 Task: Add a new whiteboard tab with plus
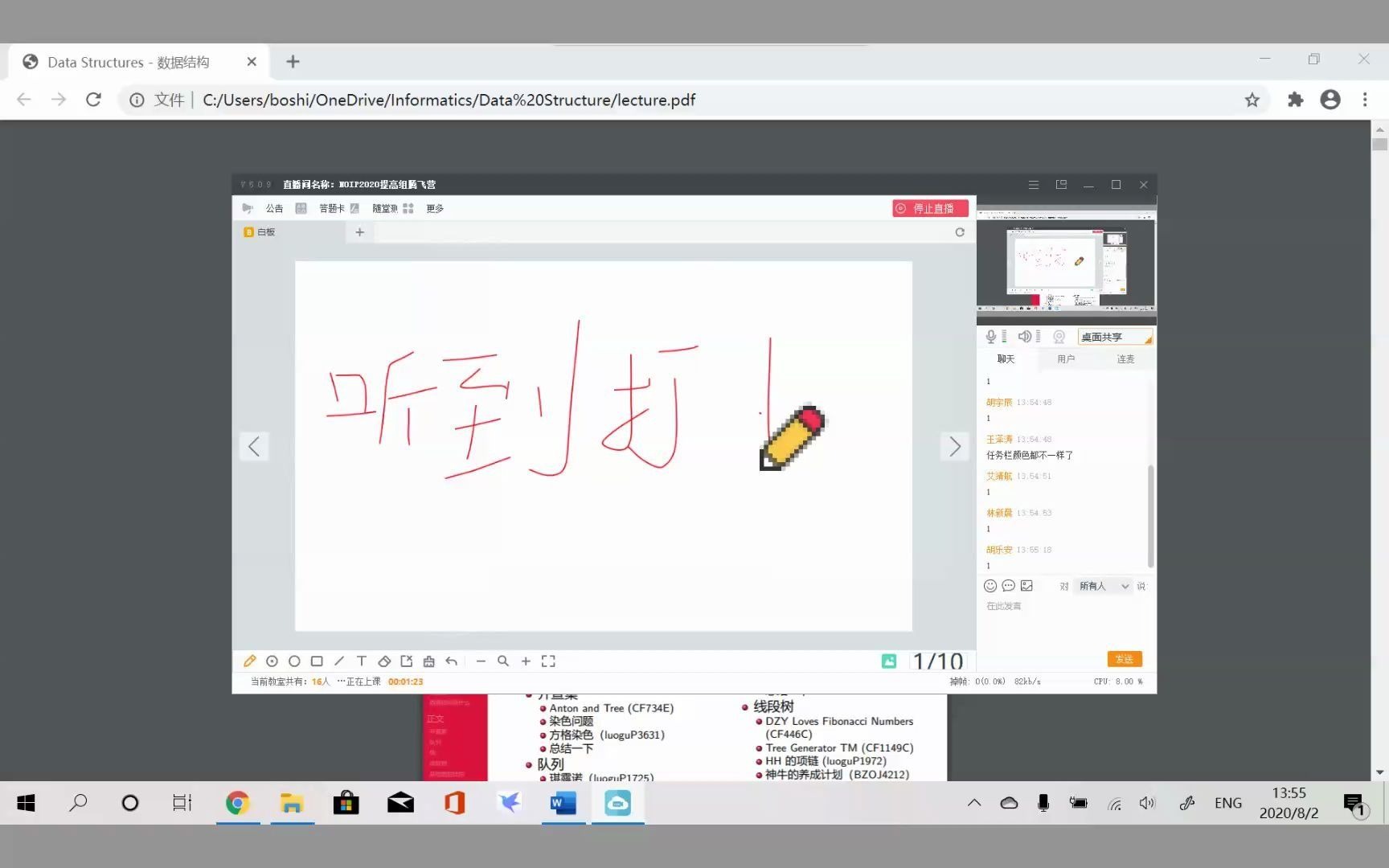360,231
